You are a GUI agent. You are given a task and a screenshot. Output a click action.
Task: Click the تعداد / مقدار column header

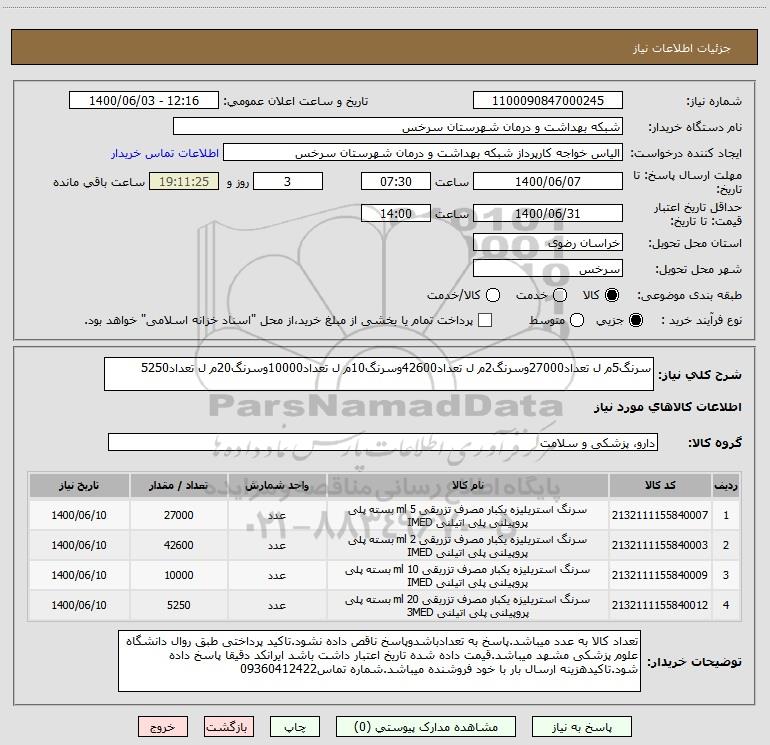tap(179, 486)
